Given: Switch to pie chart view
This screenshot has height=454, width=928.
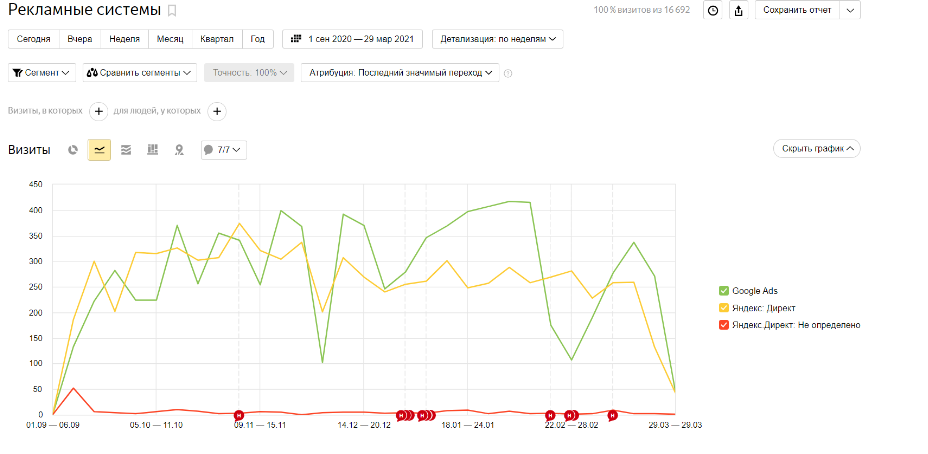Looking at the screenshot, I should tap(73, 150).
